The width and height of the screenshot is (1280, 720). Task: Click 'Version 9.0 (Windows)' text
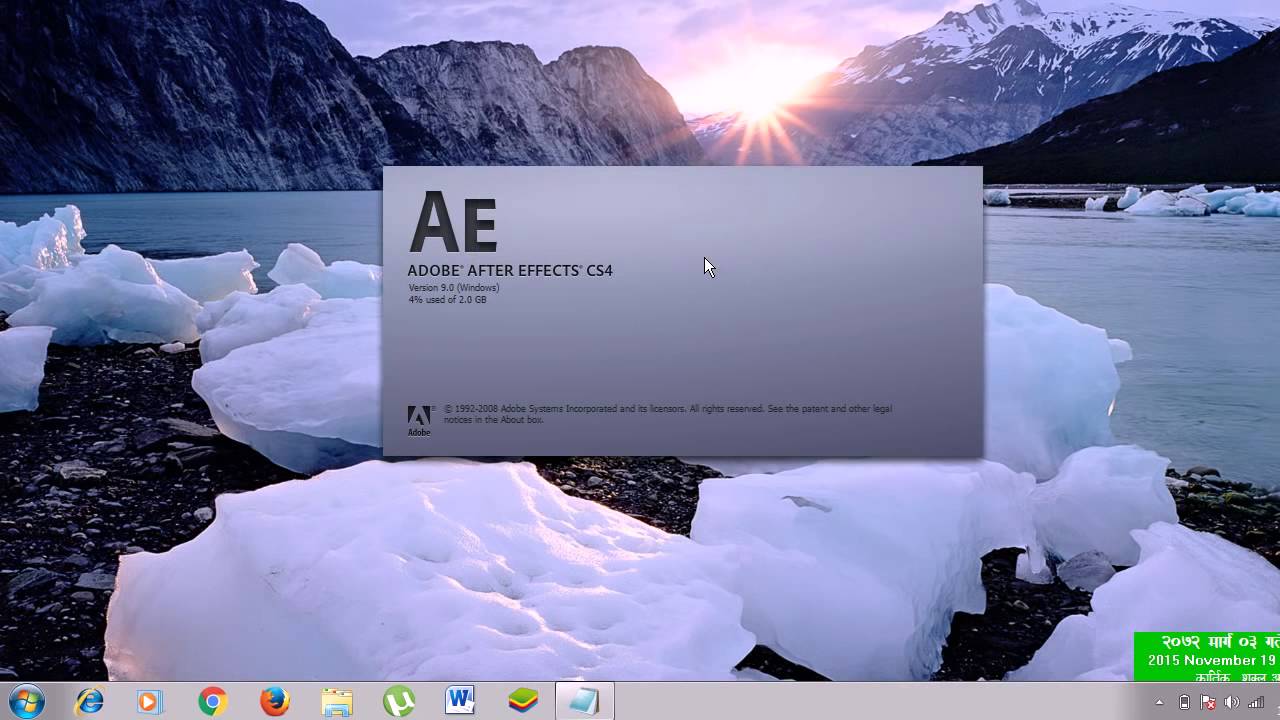(454, 288)
